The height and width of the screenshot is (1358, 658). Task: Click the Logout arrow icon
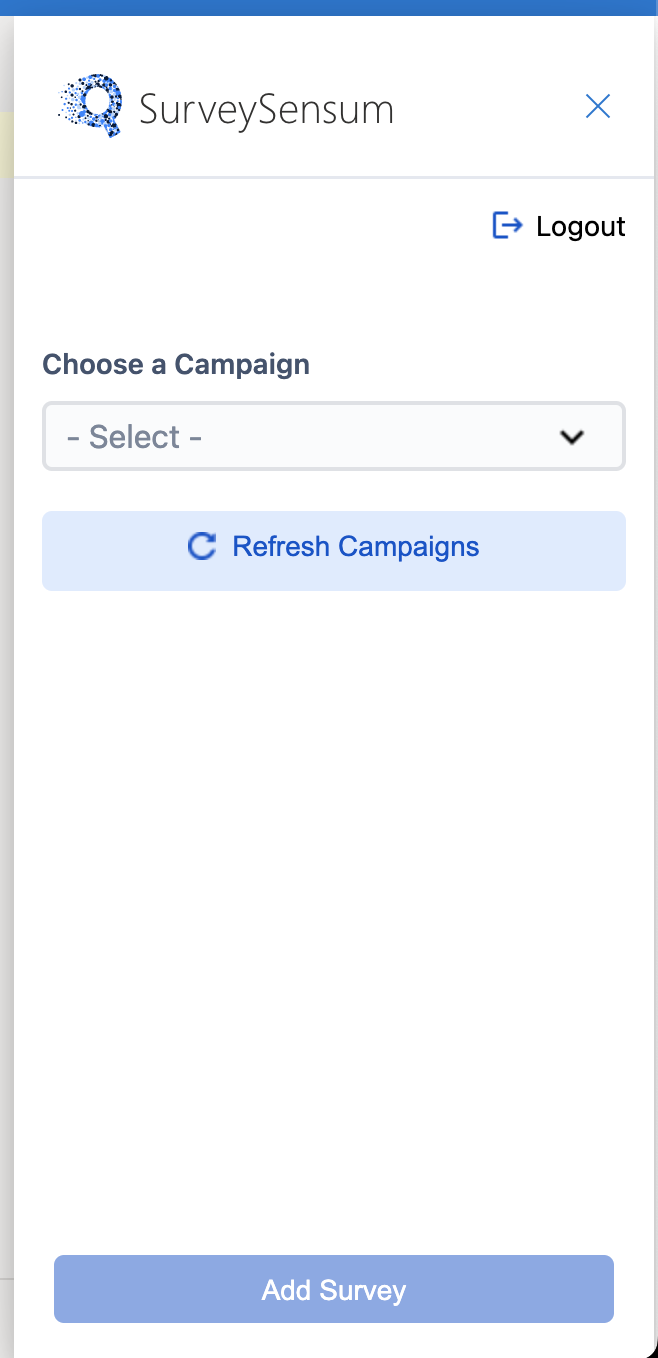pos(508,226)
